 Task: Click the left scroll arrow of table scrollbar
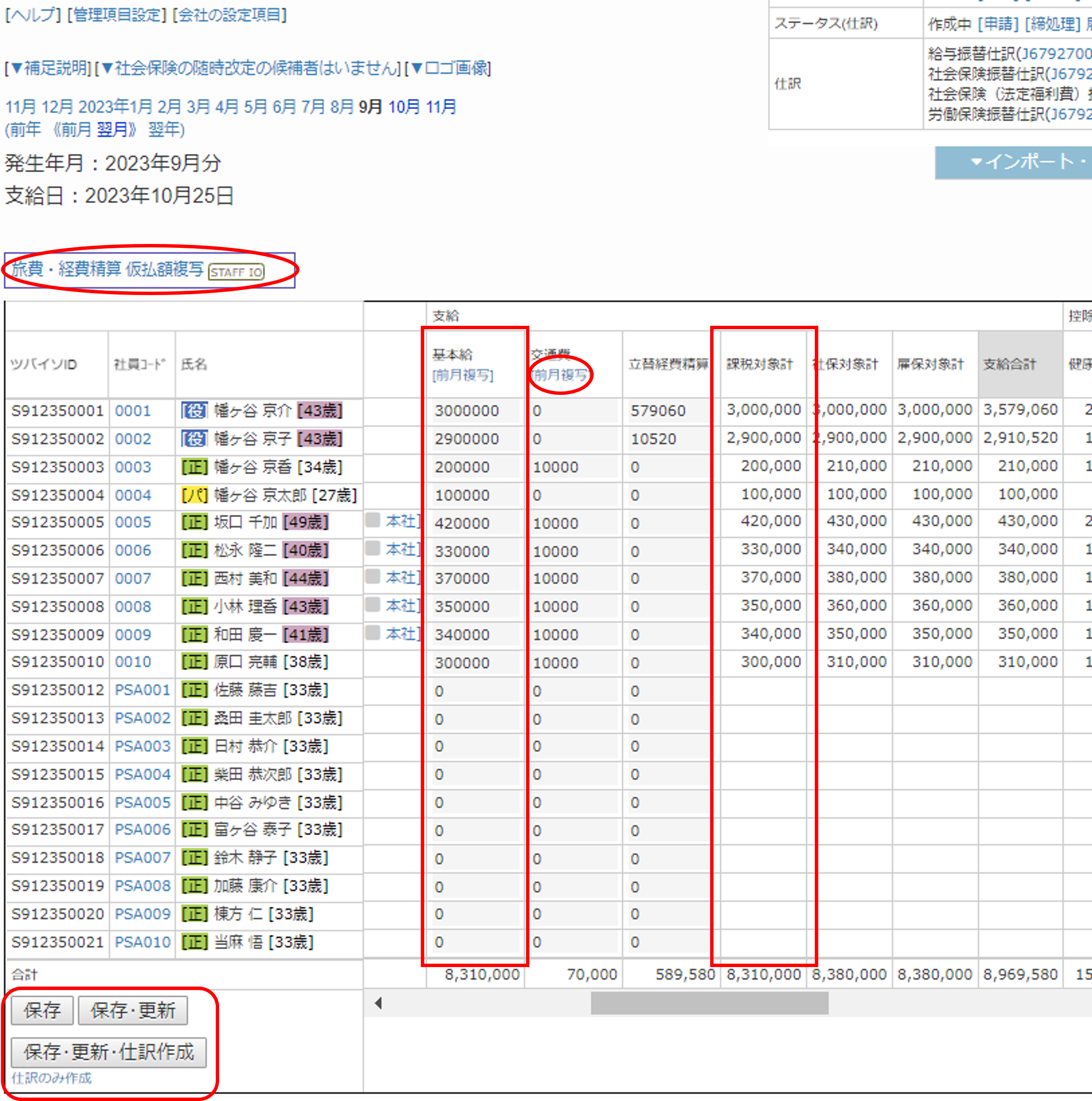(378, 1003)
